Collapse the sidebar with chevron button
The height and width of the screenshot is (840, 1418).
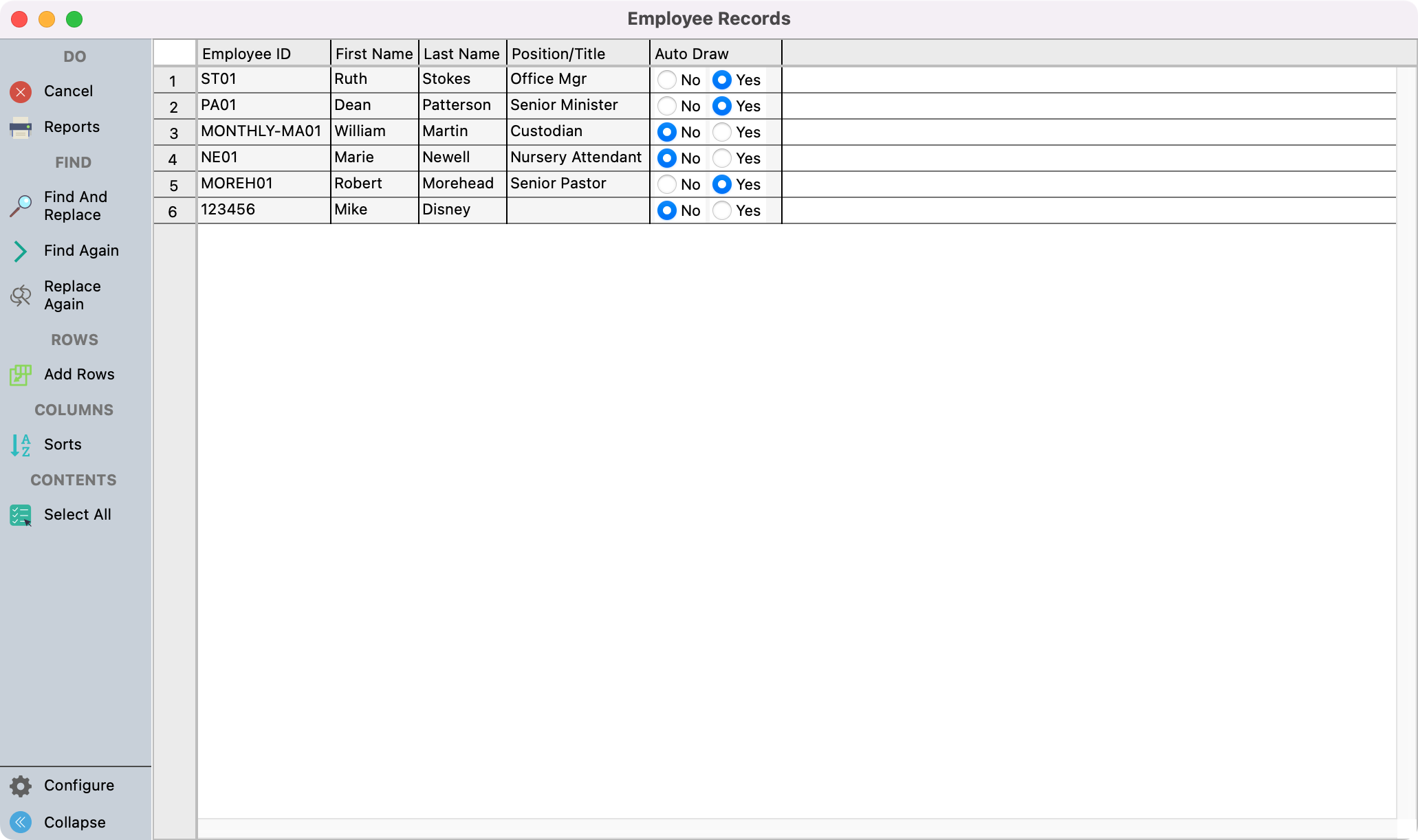click(x=21, y=822)
